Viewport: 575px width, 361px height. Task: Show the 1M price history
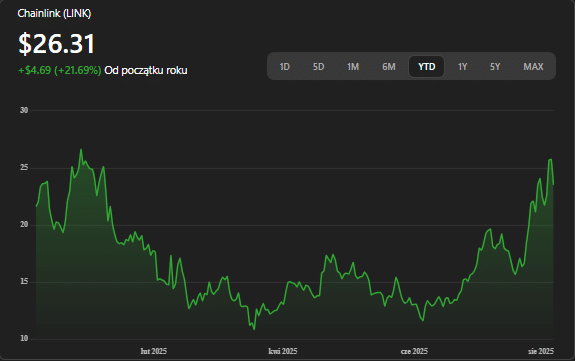pos(353,66)
